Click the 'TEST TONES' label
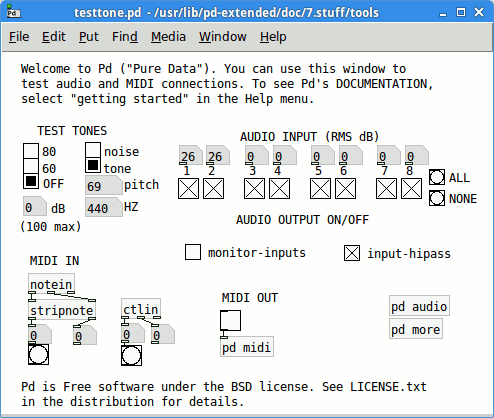Image resolution: width=494 pixels, height=418 pixels. 72,130
